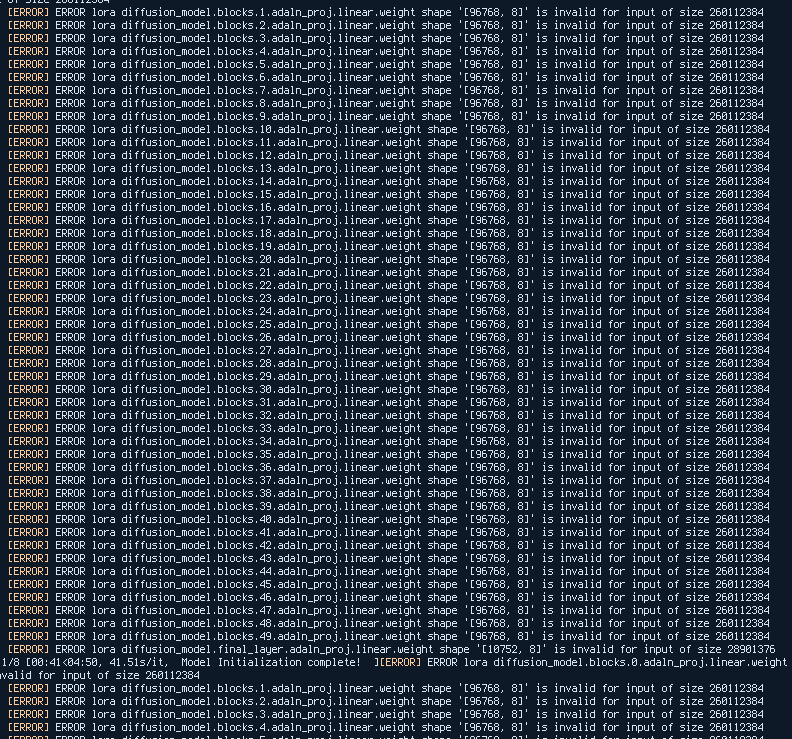
Task: Click the blocks.22.adaln_proj error entry
Action: 388,285
